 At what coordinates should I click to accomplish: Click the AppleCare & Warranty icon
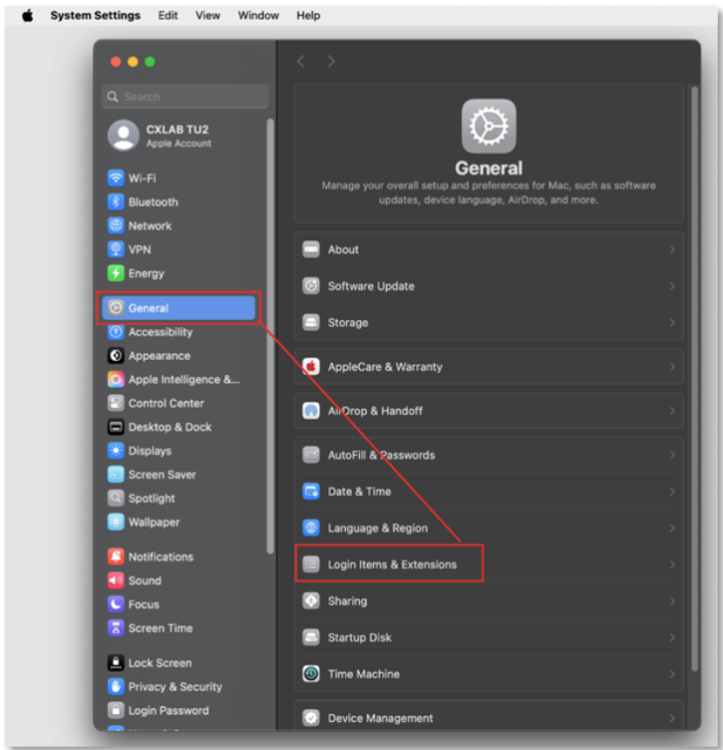tap(311, 367)
